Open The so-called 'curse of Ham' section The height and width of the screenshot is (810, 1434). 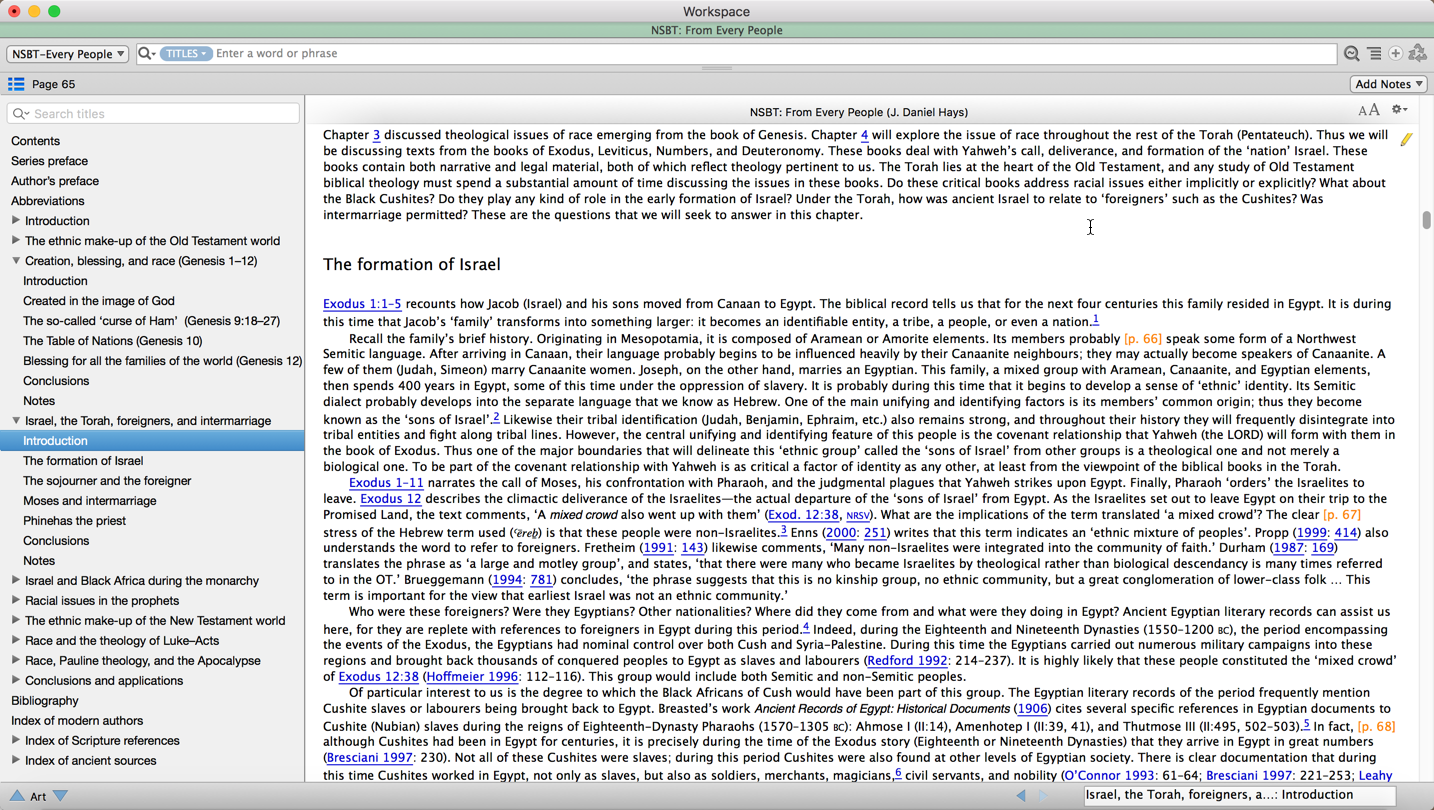coord(151,321)
